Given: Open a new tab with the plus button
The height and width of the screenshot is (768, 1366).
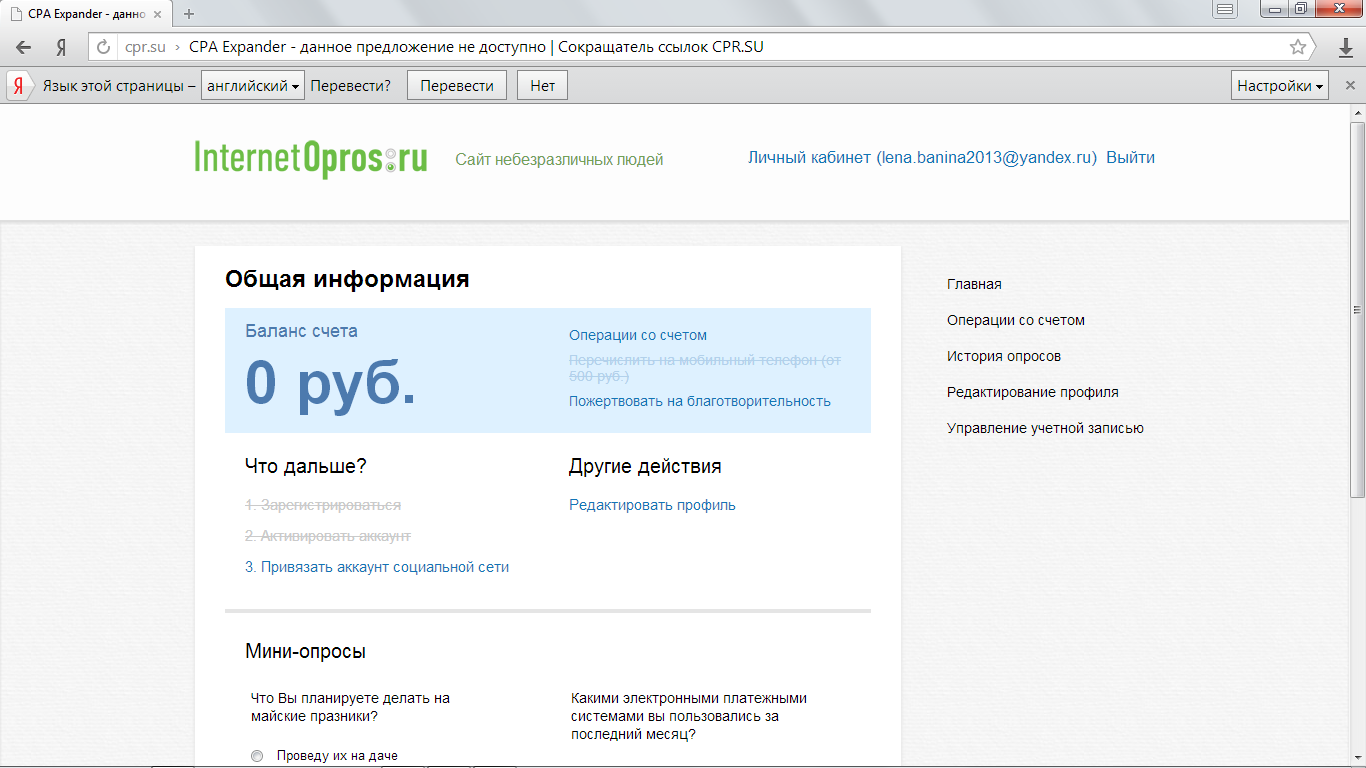Looking at the screenshot, I should pyautogui.click(x=189, y=14).
